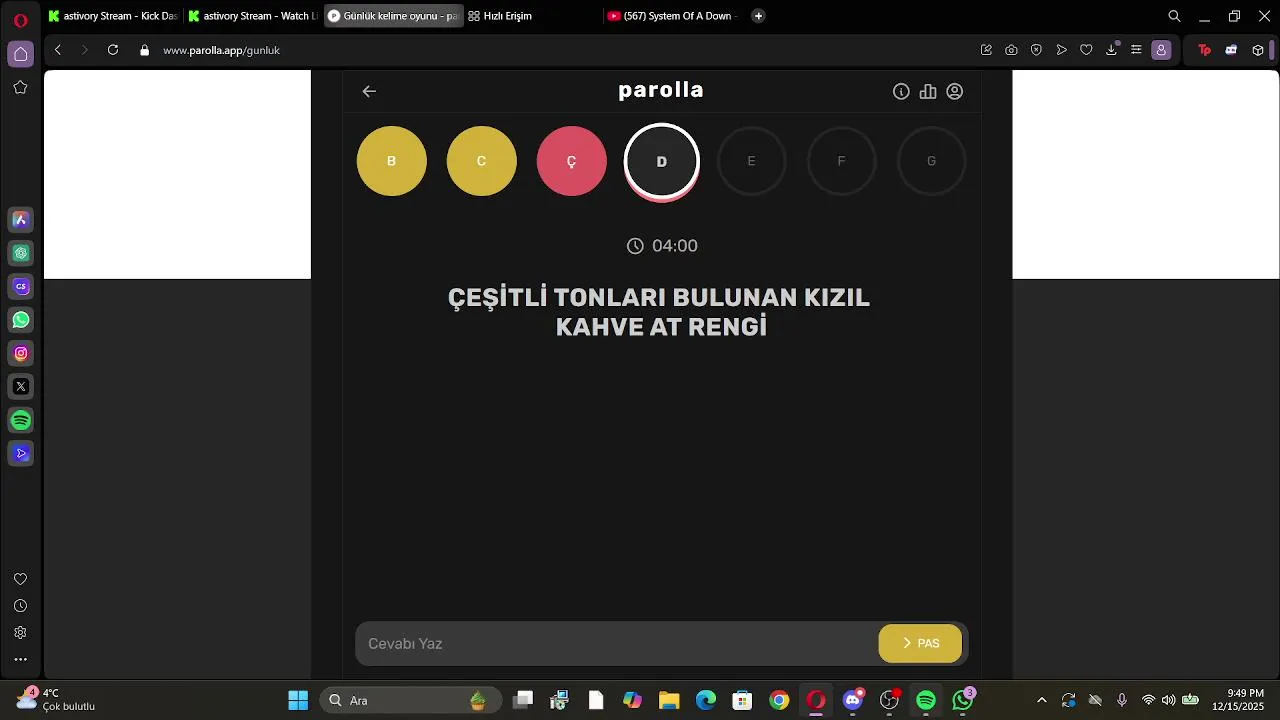Click the parolla back arrow
This screenshot has width=1280, height=720.
pyautogui.click(x=369, y=91)
